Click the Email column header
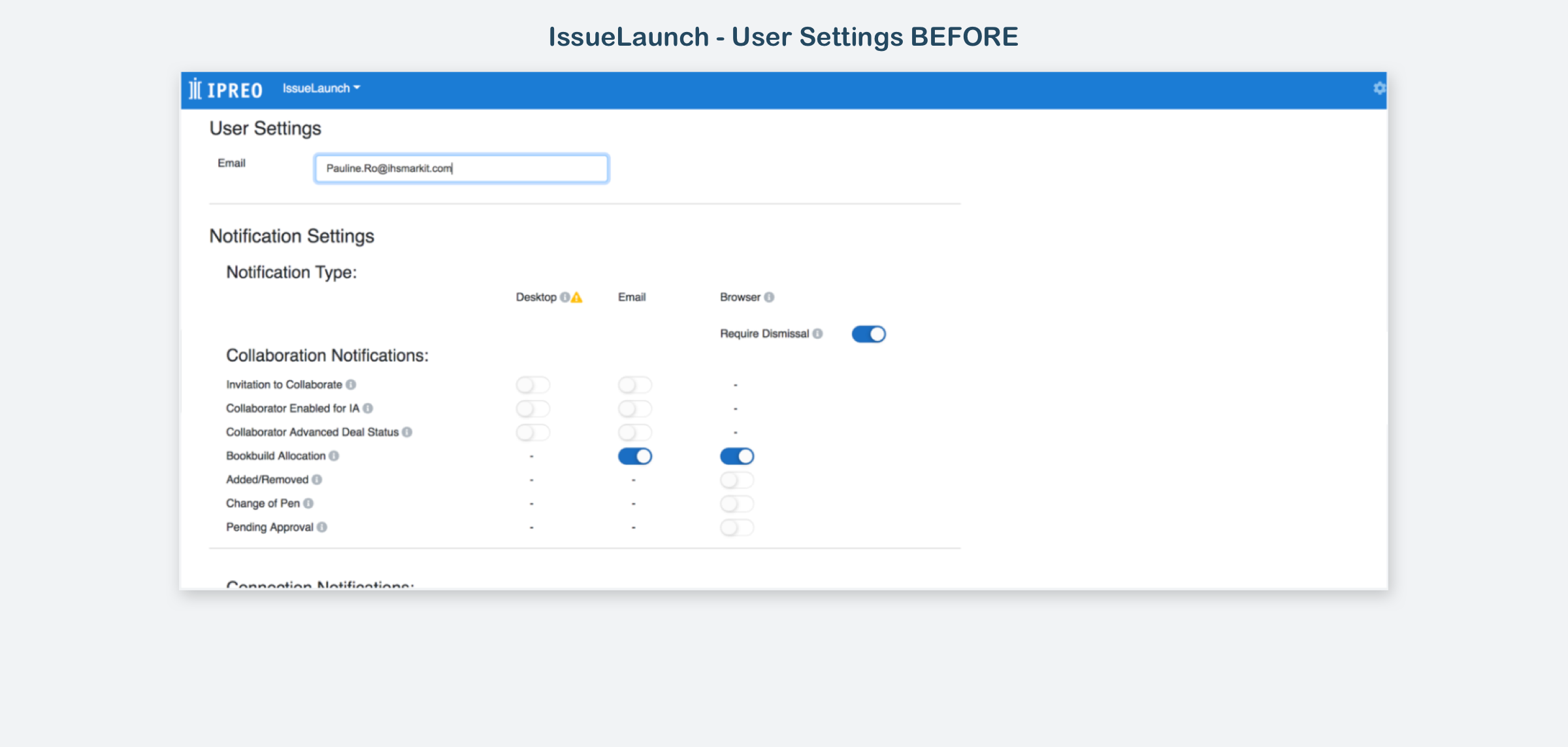This screenshot has width=1568, height=747. click(x=632, y=297)
